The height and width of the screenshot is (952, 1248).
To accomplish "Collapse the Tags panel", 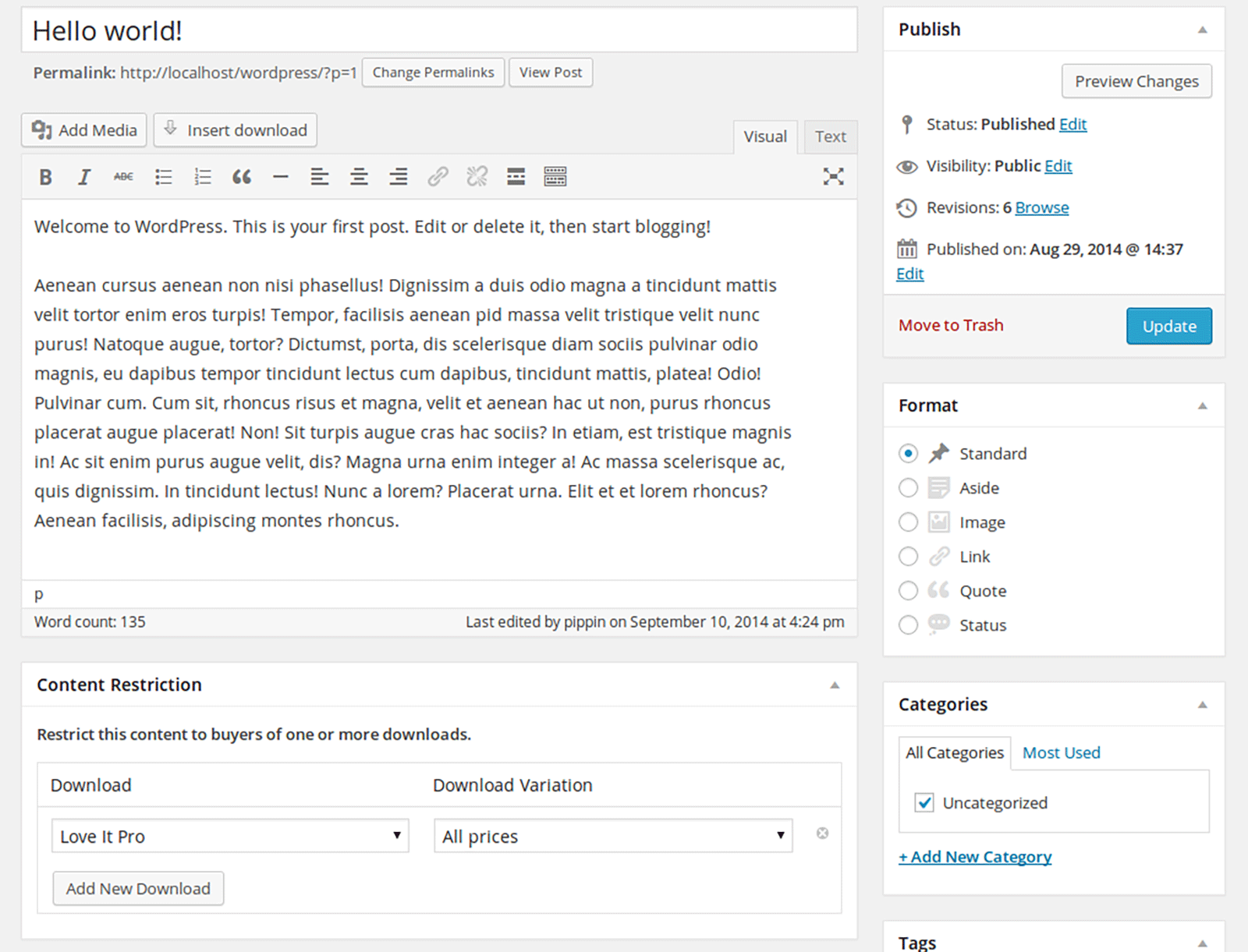I will (1203, 943).
